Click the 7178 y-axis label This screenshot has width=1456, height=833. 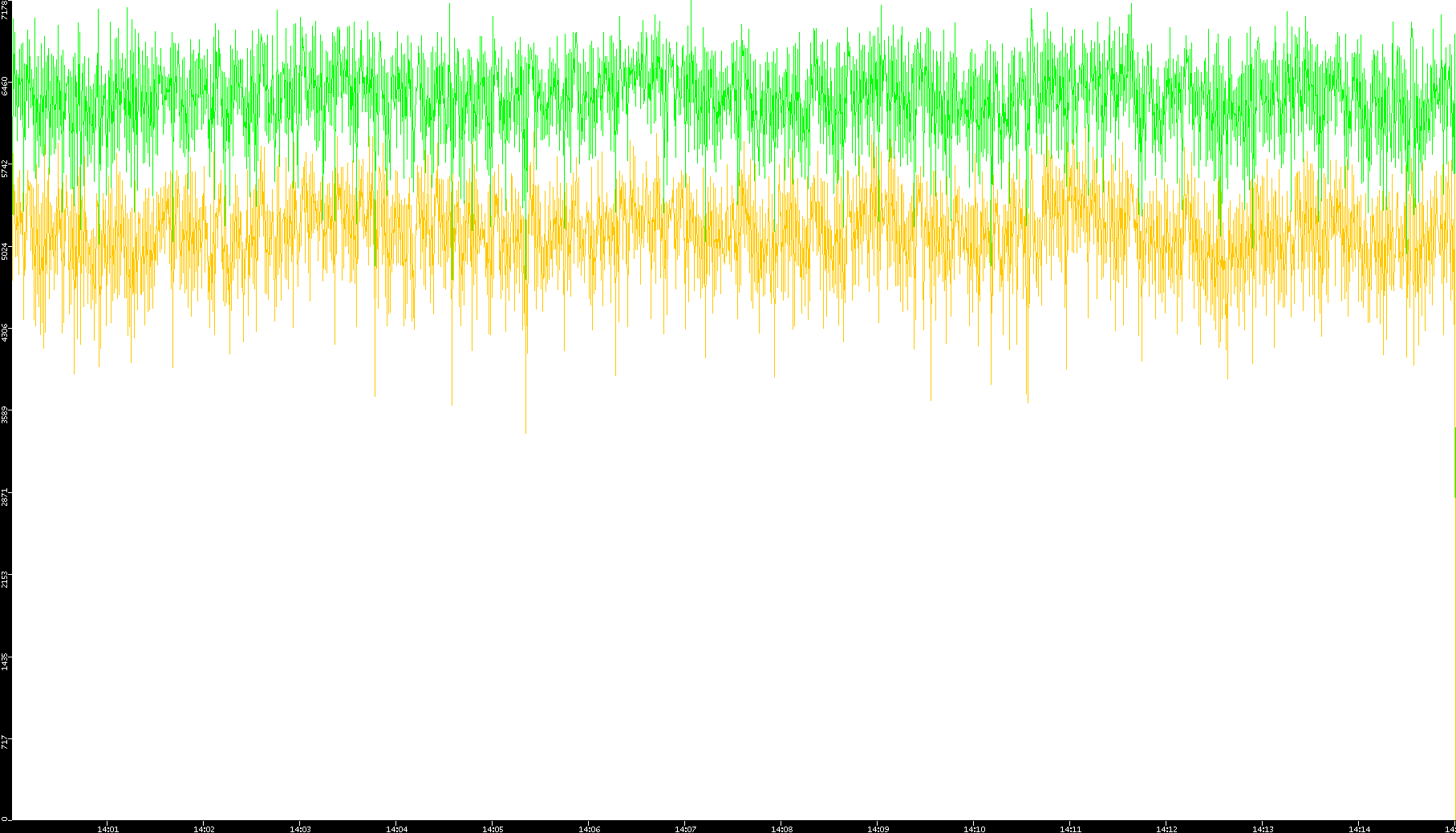click(5, 9)
